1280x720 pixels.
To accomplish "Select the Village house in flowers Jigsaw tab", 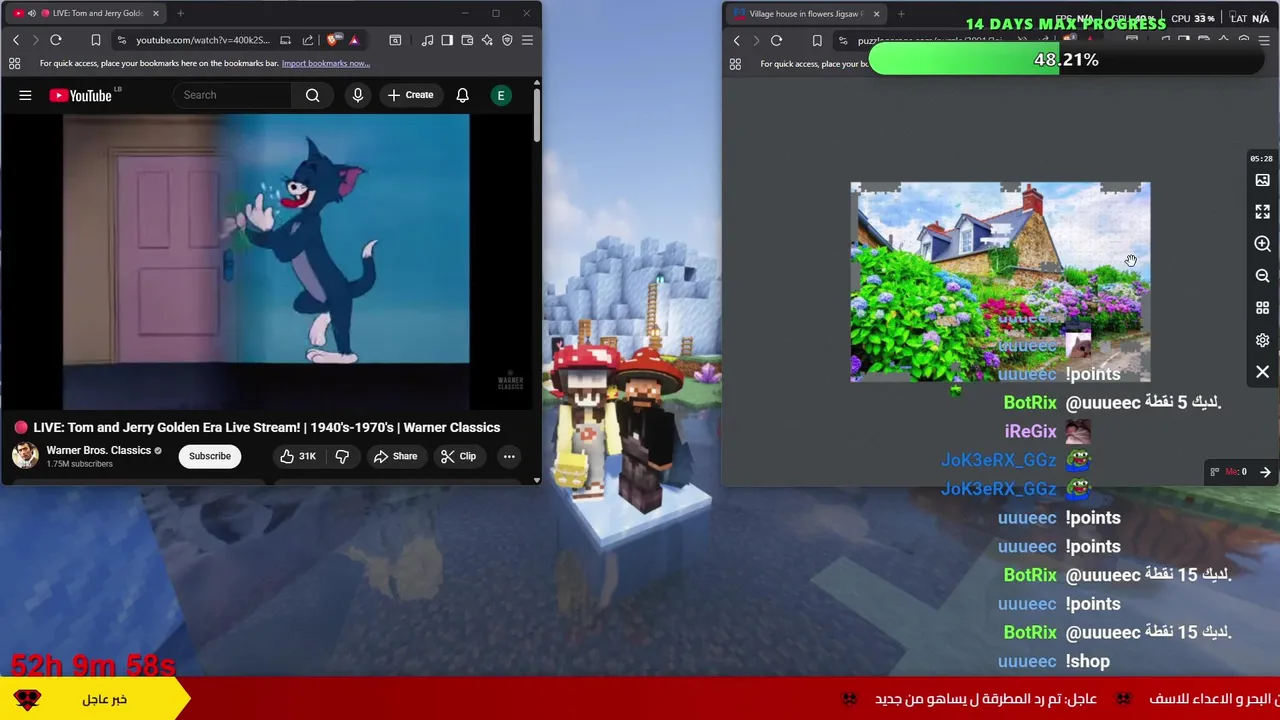I will (805, 14).
